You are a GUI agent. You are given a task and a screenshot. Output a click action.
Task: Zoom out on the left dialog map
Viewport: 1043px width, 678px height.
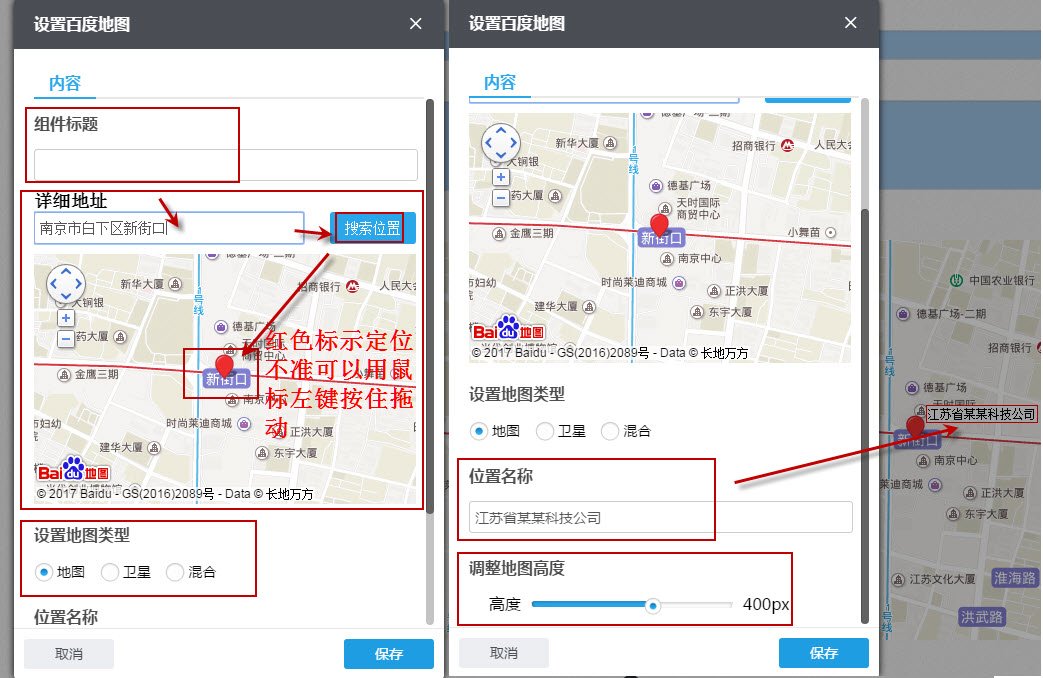point(66,340)
